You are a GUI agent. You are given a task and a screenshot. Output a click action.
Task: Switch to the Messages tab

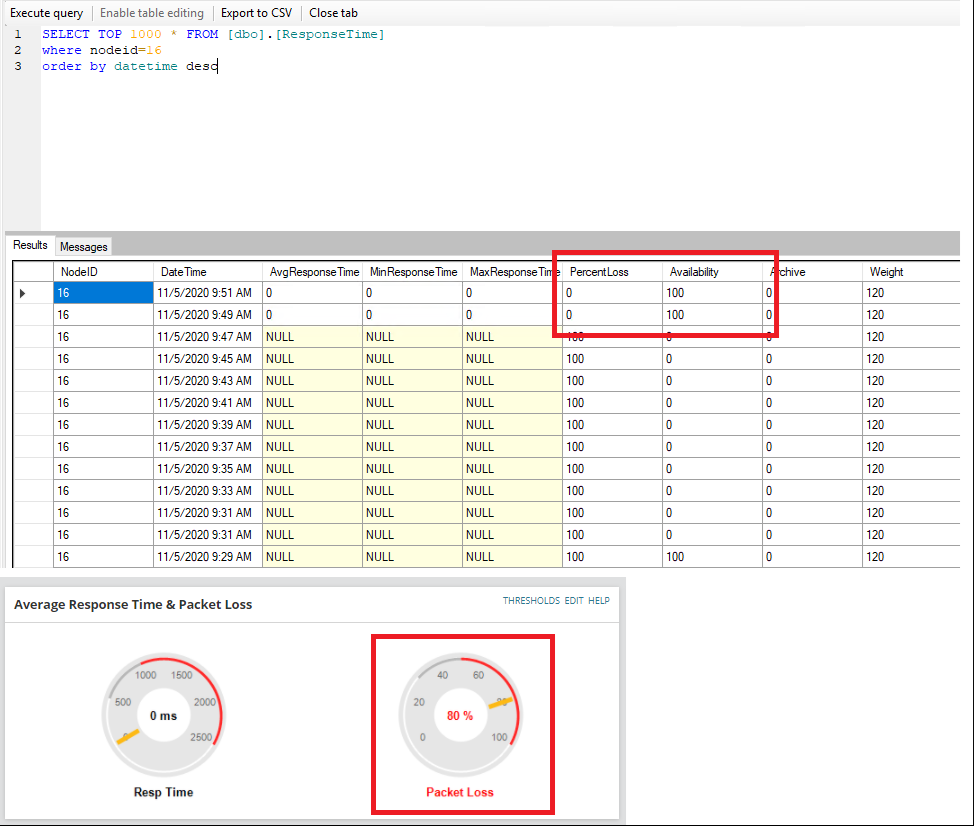point(83,246)
